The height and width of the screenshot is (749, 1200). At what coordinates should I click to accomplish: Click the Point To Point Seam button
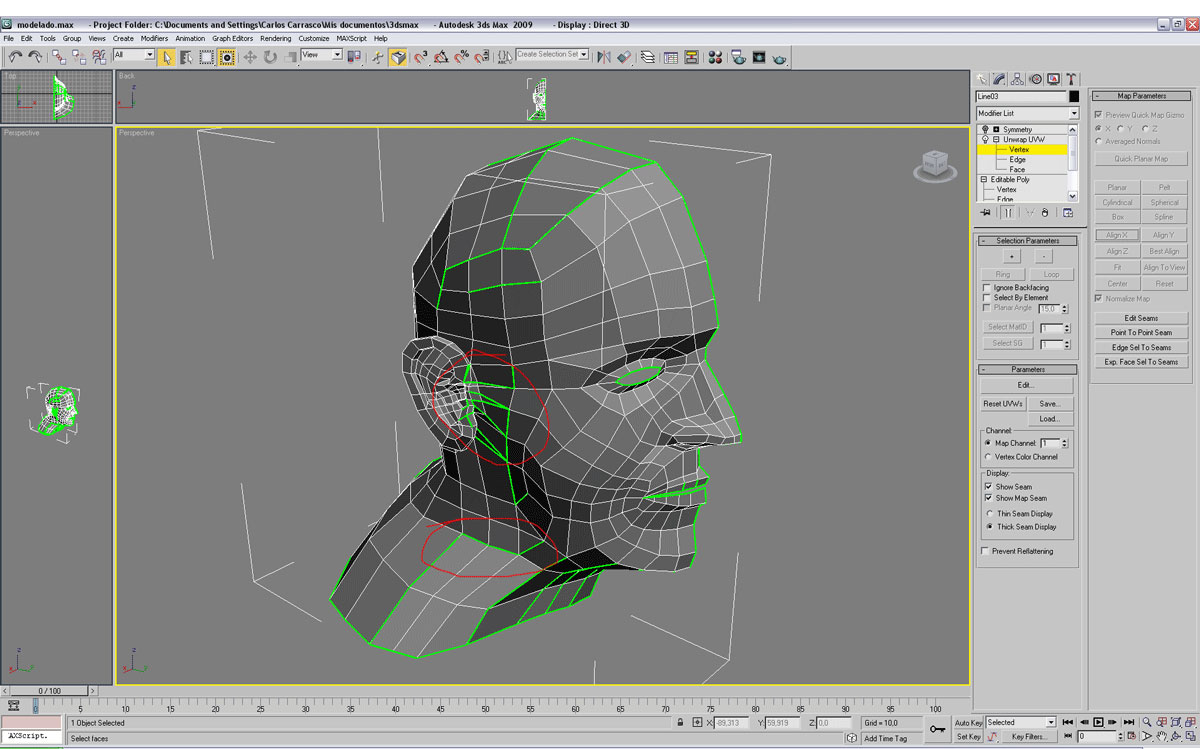pyautogui.click(x=1141, y=332)
